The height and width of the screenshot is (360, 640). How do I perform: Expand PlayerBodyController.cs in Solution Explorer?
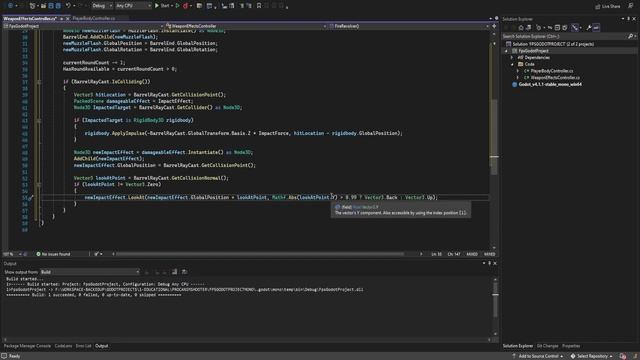click(518, 71)
